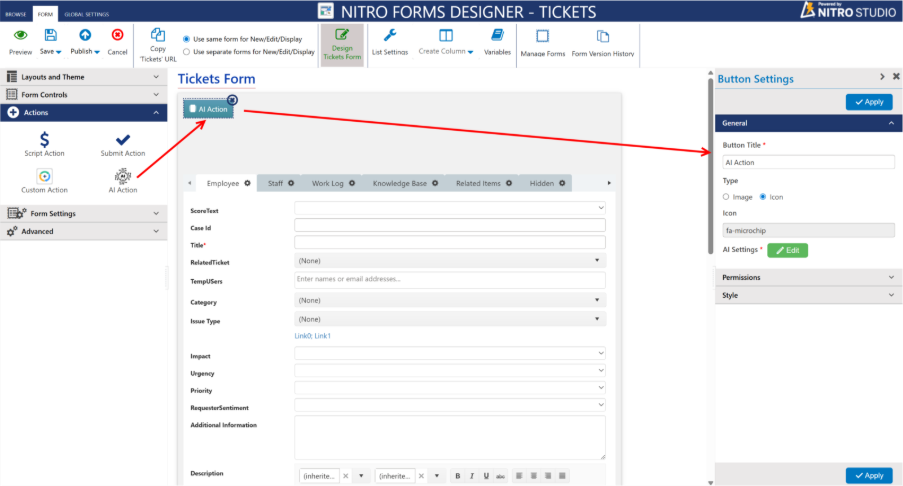Select the Script Action dollar icon
Image resolution: width=903 pixels, height=486 pixels.
click(x=44, y=140)
